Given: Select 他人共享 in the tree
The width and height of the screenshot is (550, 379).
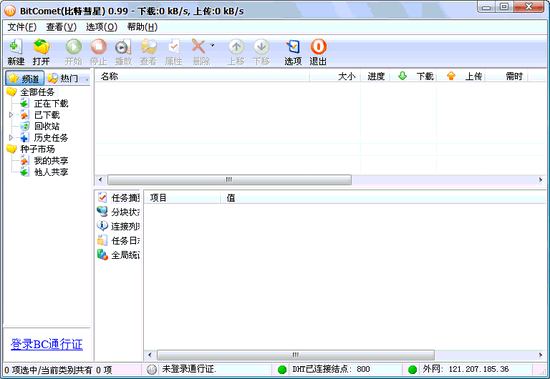Looking at the screenshot, I should 51,172.
